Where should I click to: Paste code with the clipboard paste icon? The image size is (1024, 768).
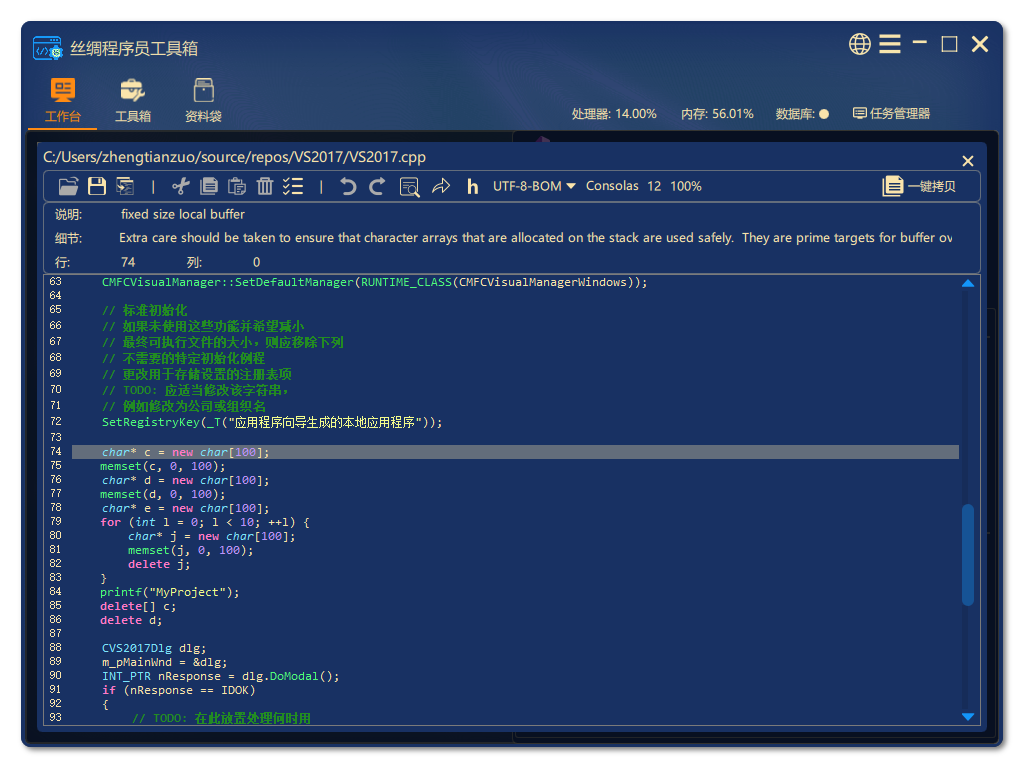coord(238,186)
